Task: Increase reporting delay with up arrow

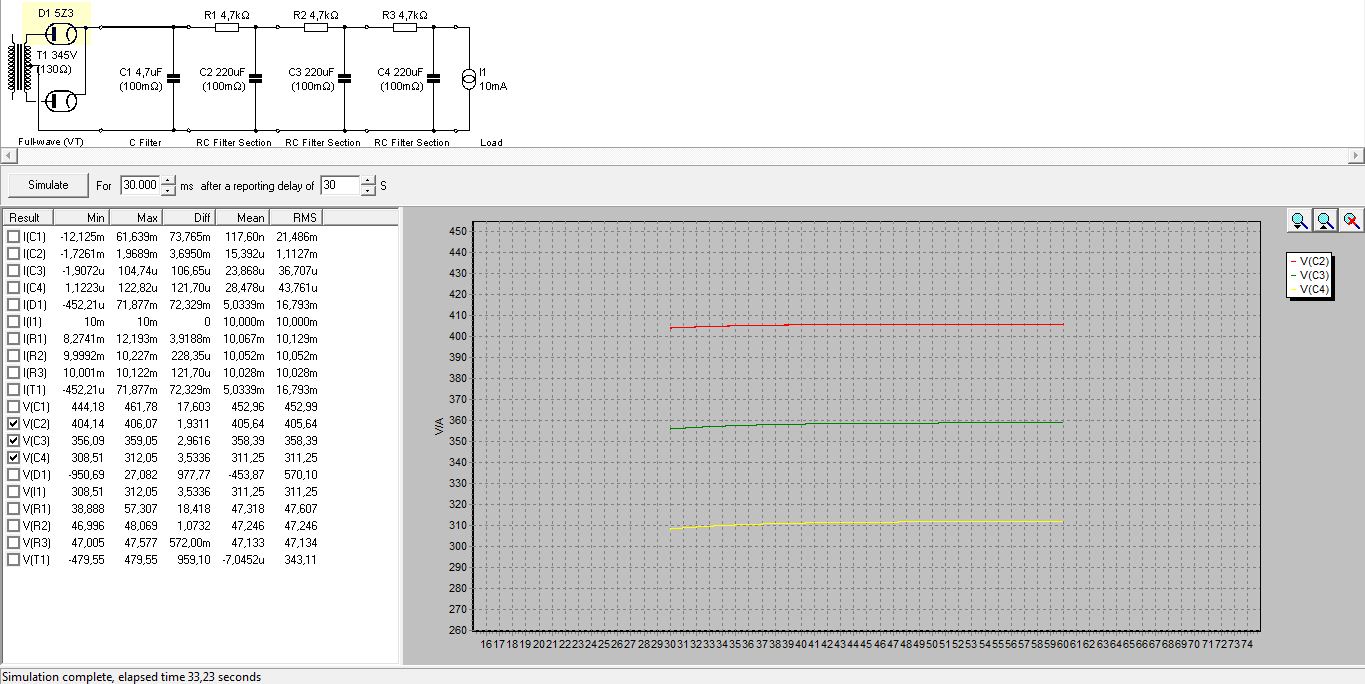Action: (x=368, y=181)
